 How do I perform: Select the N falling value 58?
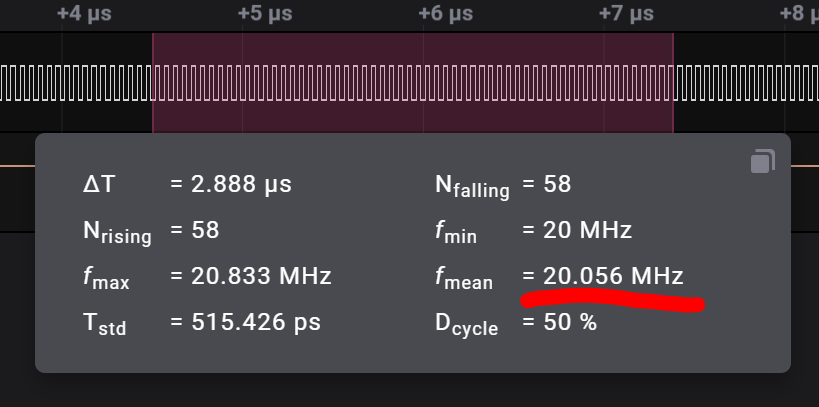coord(557,184)
